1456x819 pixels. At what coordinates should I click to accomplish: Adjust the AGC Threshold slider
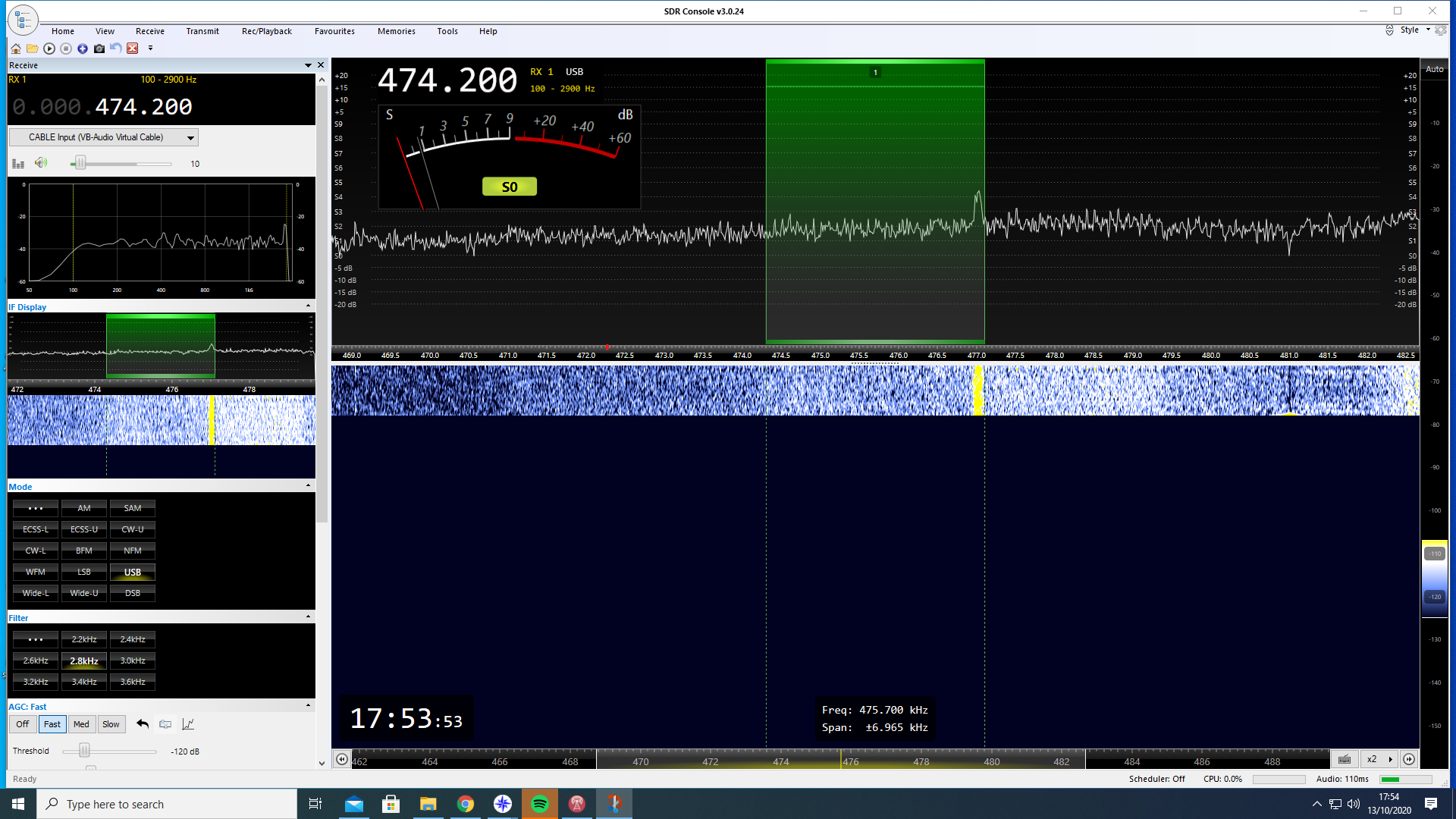point(85,751)
